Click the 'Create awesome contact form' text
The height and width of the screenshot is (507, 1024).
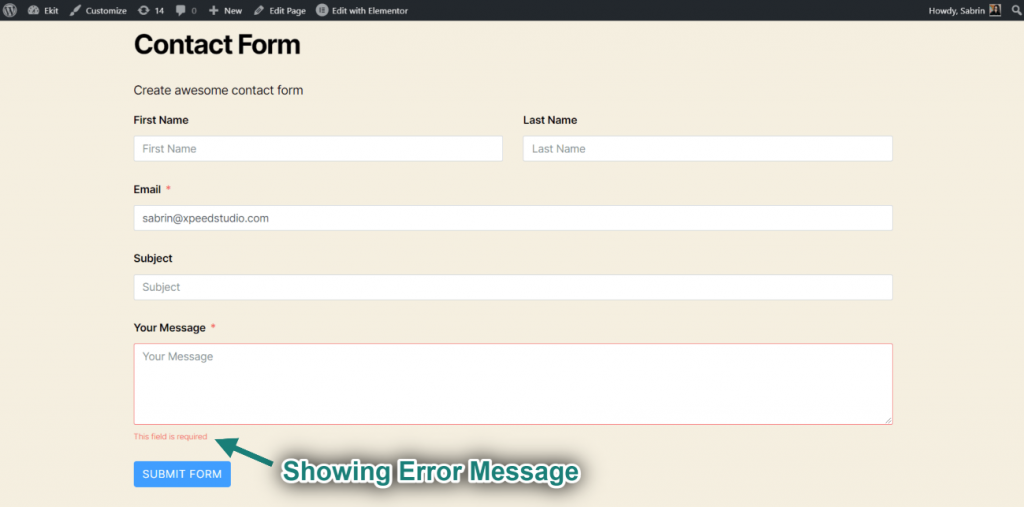218,90
